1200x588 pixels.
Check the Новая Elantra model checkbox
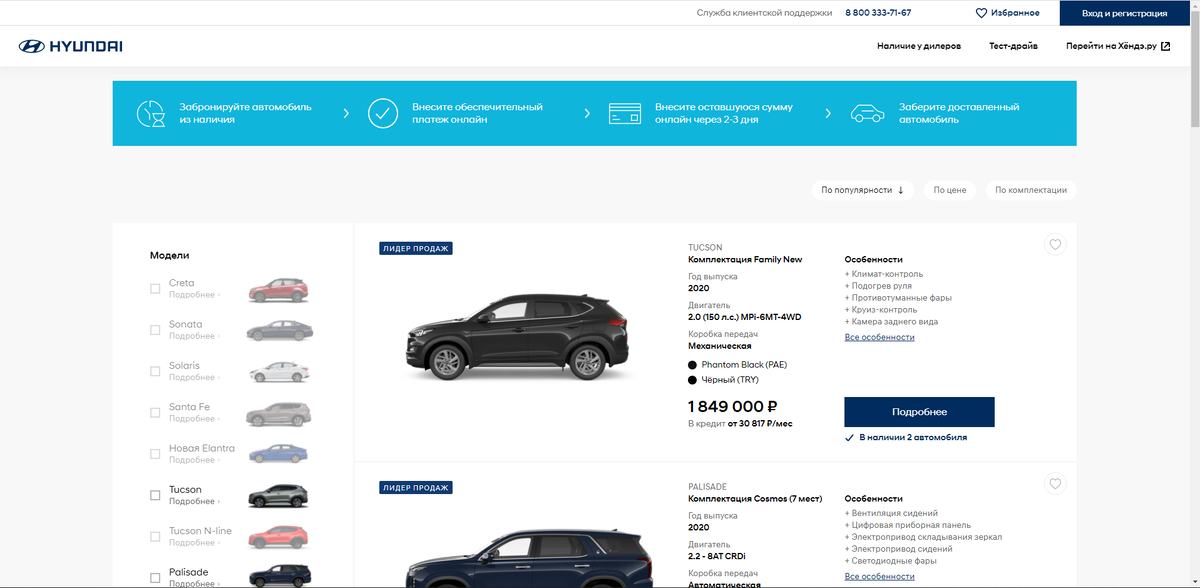point(155,454)
